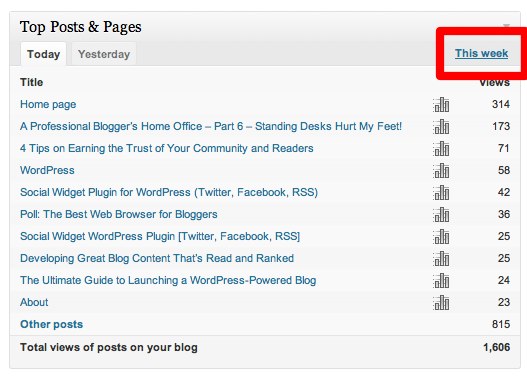This screenshot has width=527, height=378.
Task: Open the Home page link
Action: (48, 104)
